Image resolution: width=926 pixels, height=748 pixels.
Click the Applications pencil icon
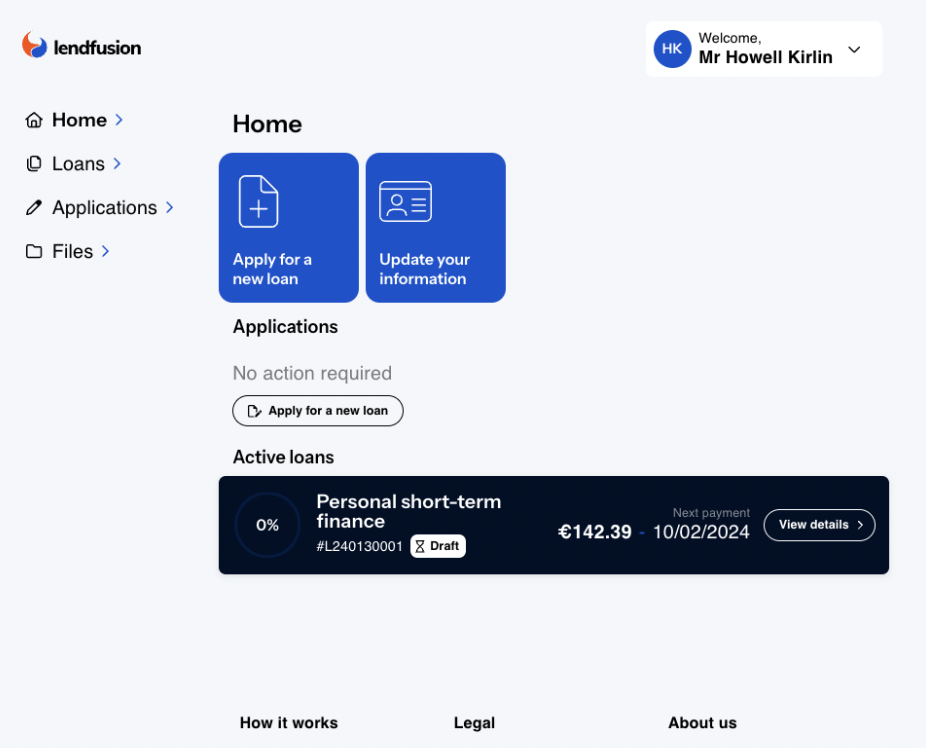(34, 208)
